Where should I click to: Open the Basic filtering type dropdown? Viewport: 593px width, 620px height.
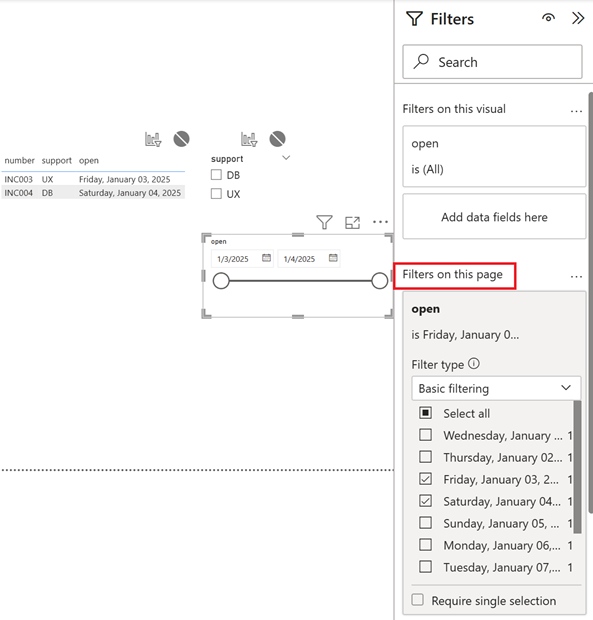496,388
